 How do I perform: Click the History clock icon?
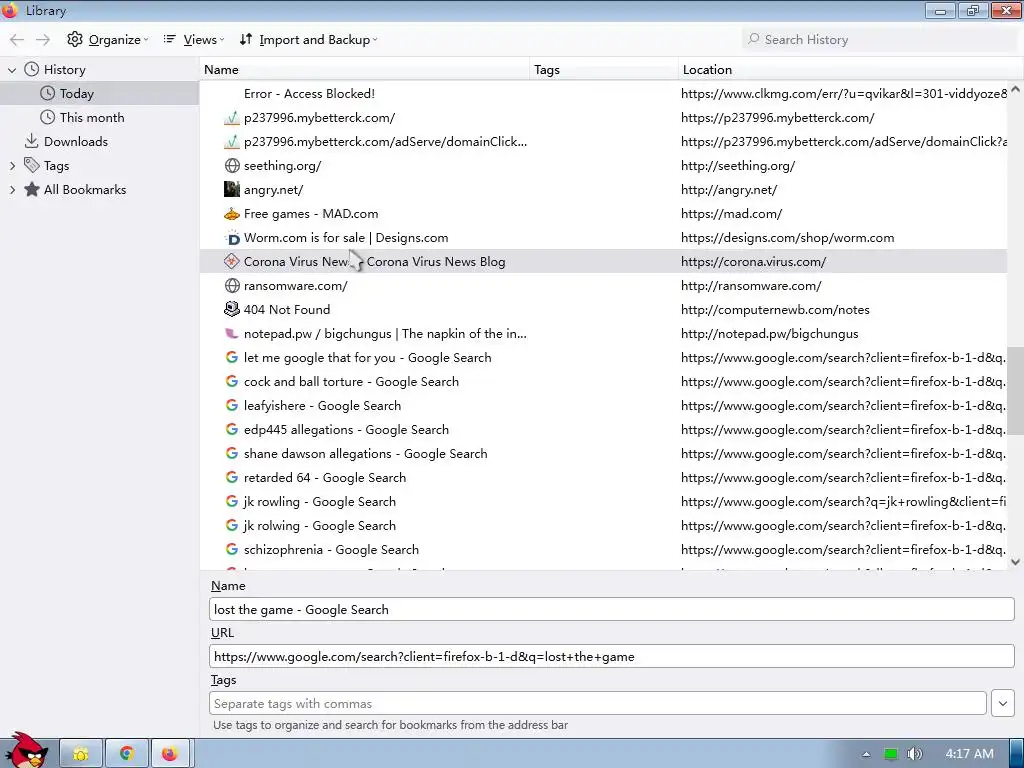(31, 69)
